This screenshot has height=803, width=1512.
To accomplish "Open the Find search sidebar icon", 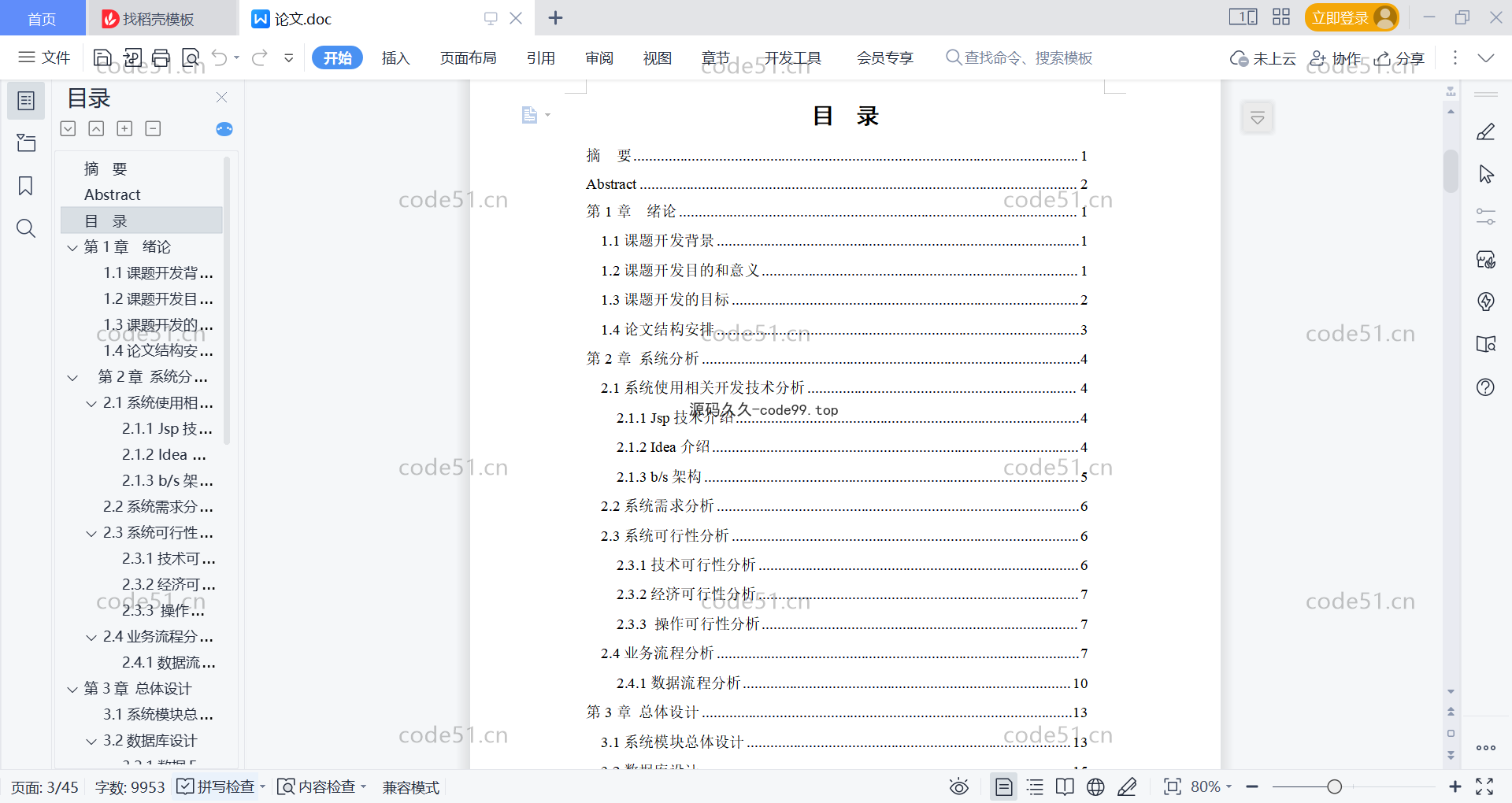I will pos(26,228).
